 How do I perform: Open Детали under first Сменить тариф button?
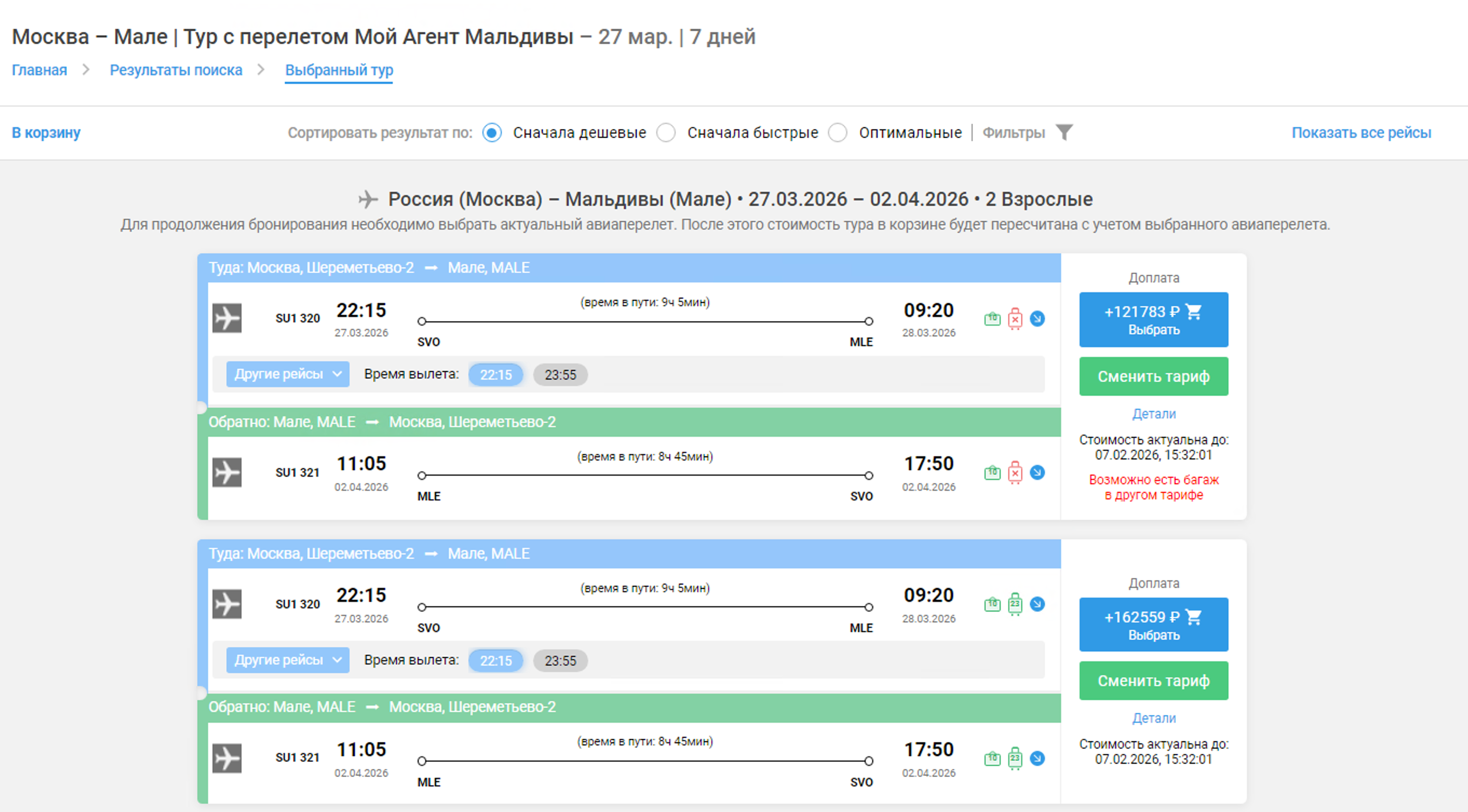coord(1154,414)
